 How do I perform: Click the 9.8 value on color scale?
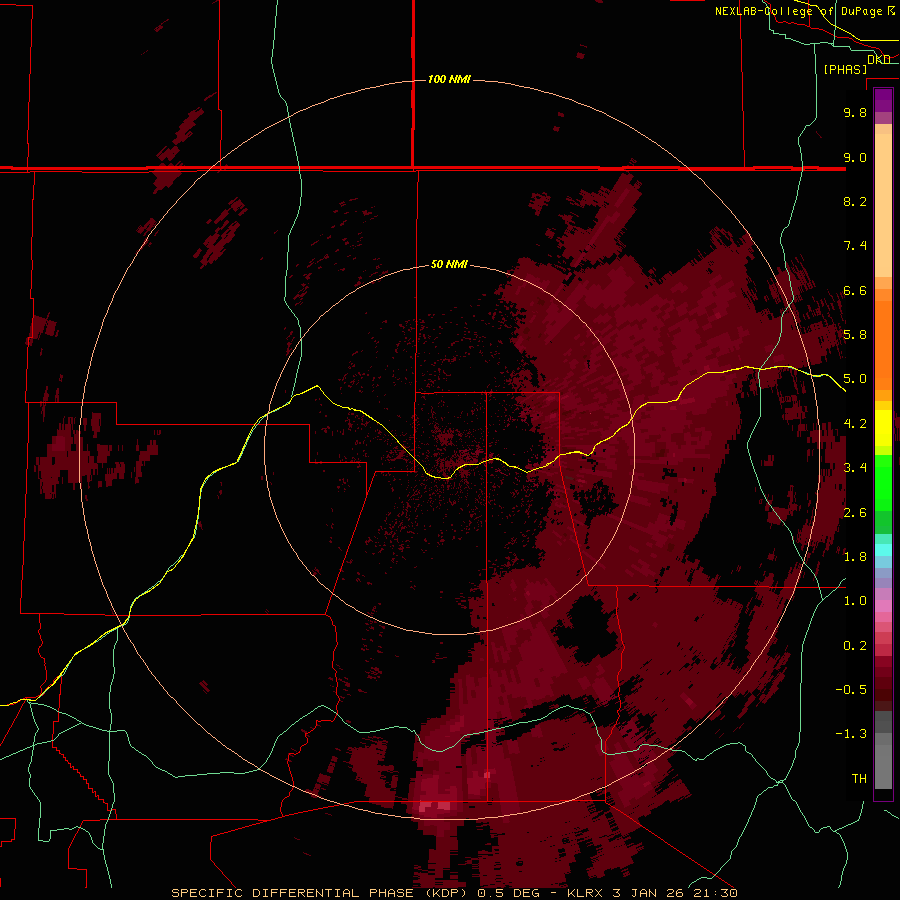[x=855, y=112]
